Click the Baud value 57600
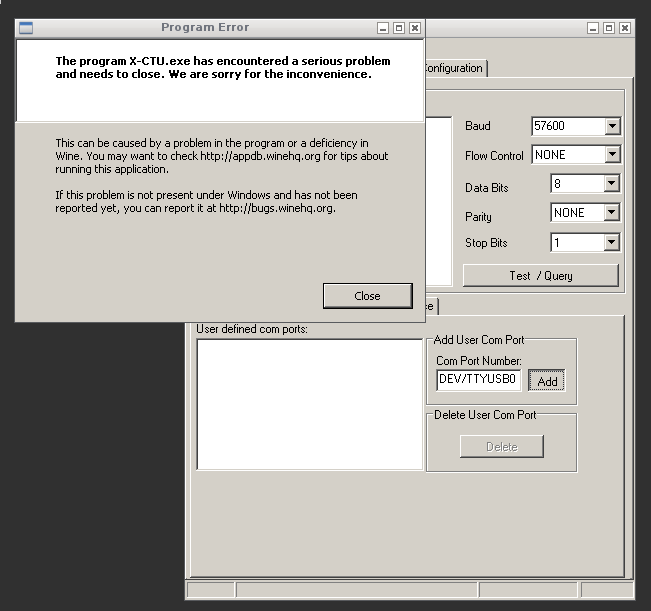 pos(549,126)
